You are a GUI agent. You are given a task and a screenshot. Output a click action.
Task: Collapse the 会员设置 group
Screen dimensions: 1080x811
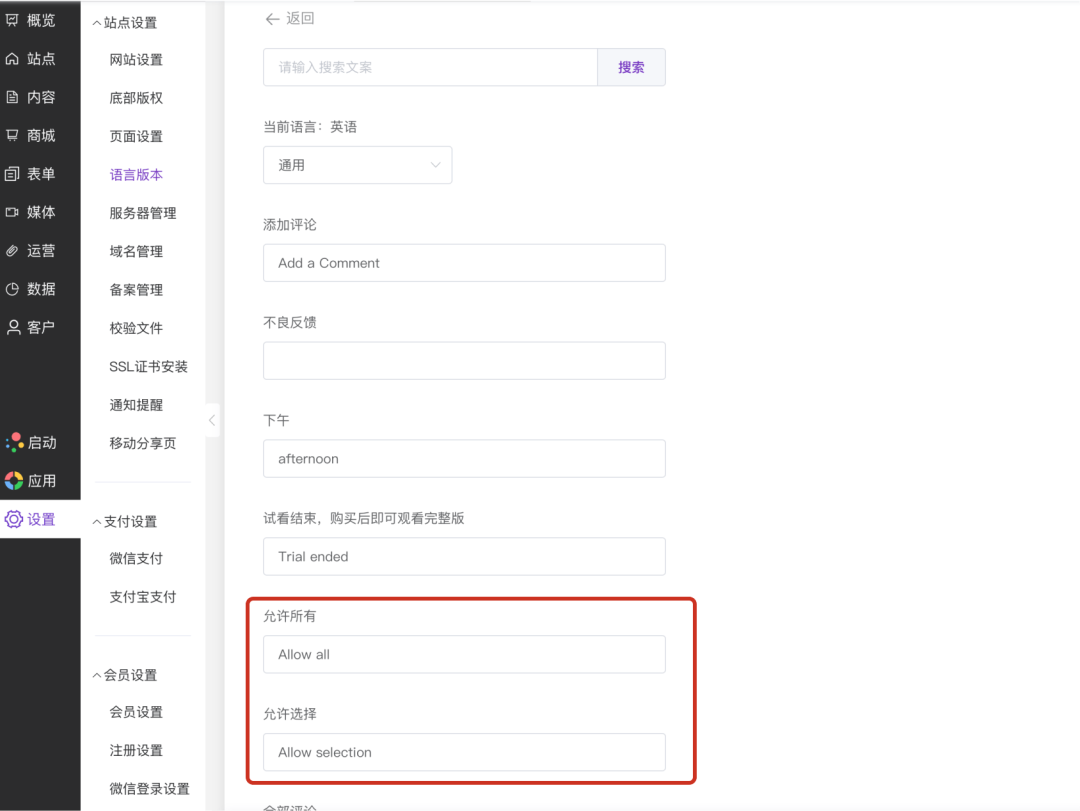coord(97,676)
